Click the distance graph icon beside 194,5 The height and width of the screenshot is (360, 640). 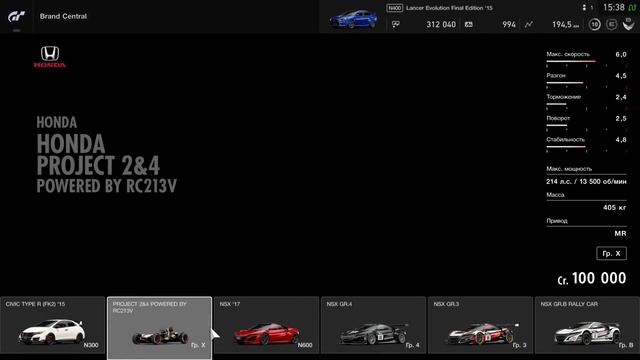point(529,24)
